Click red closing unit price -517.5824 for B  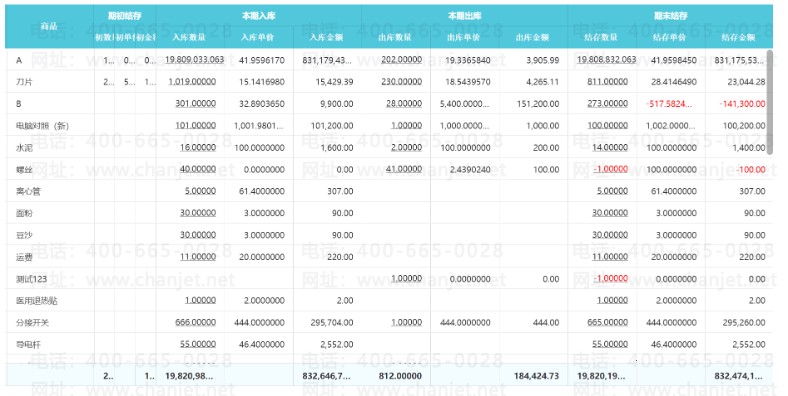click(669, 104)
